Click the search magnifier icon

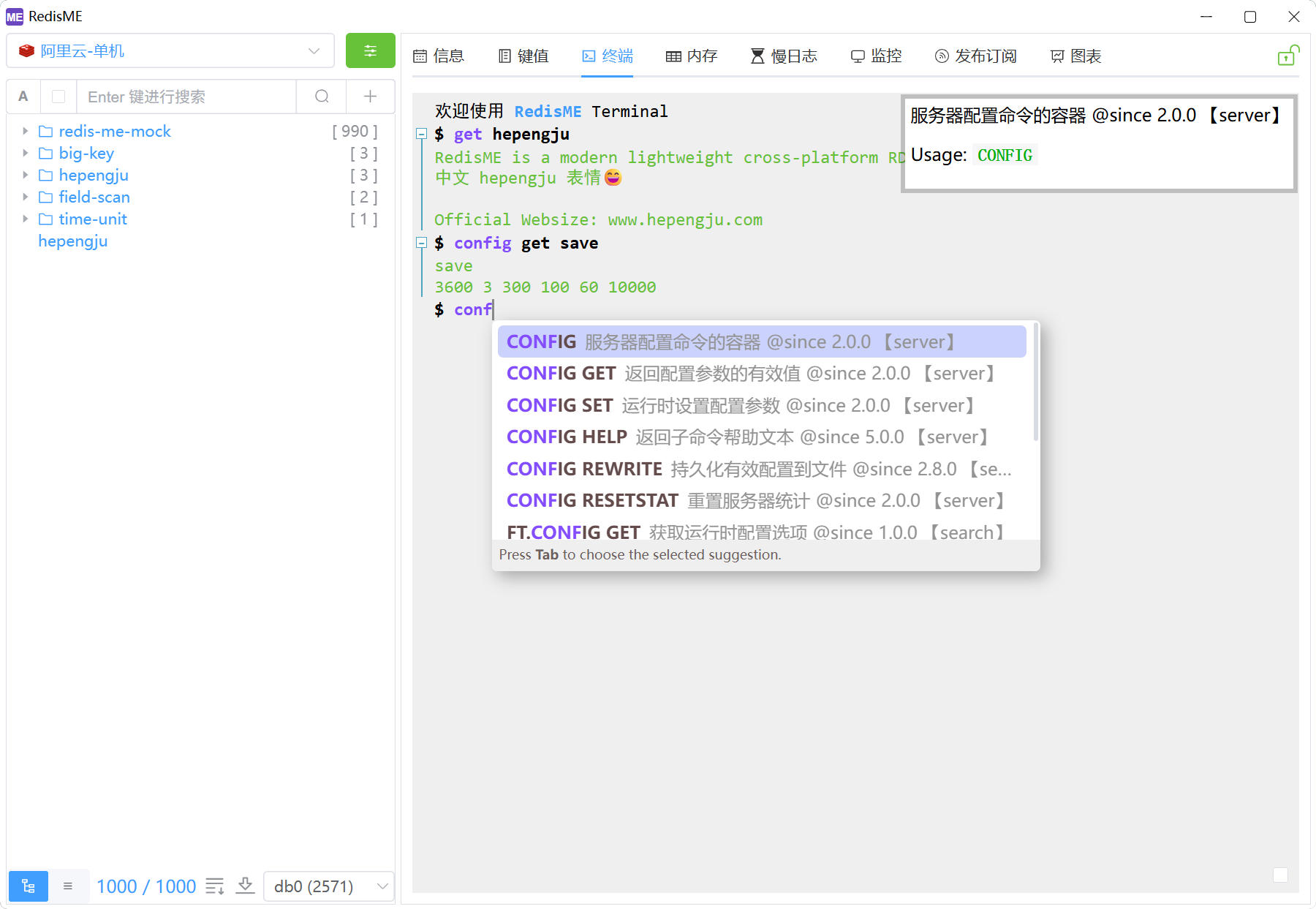click(x=322, y=97)
